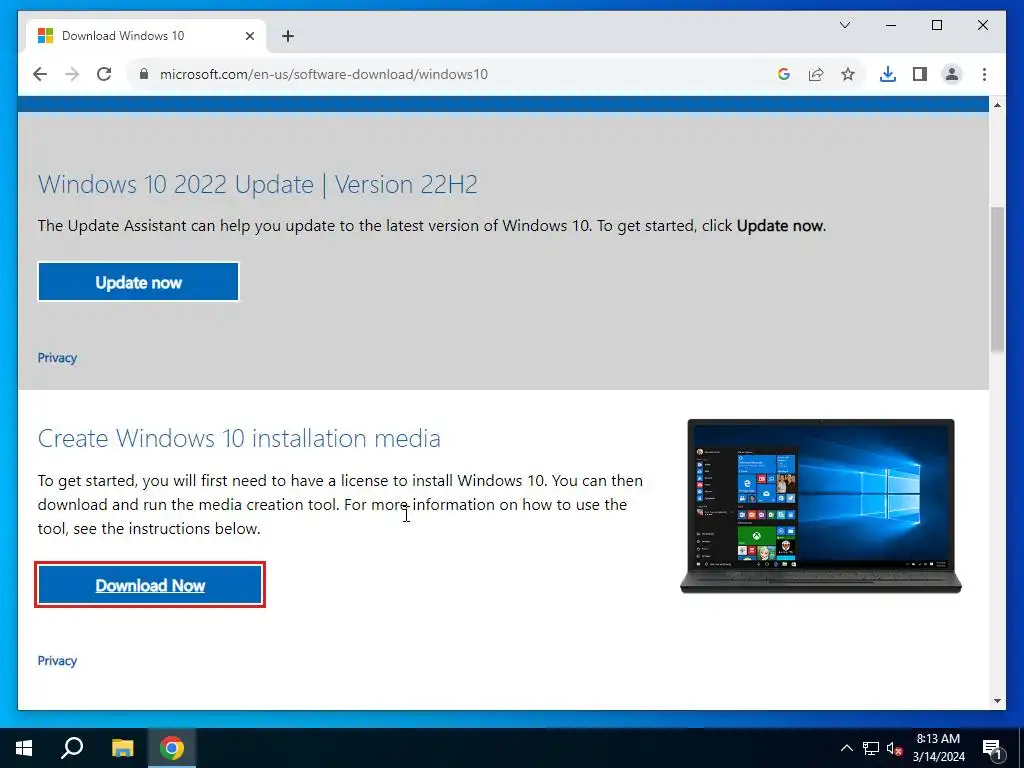
Task: Open the tab search chevron
Action: point(844,25)
